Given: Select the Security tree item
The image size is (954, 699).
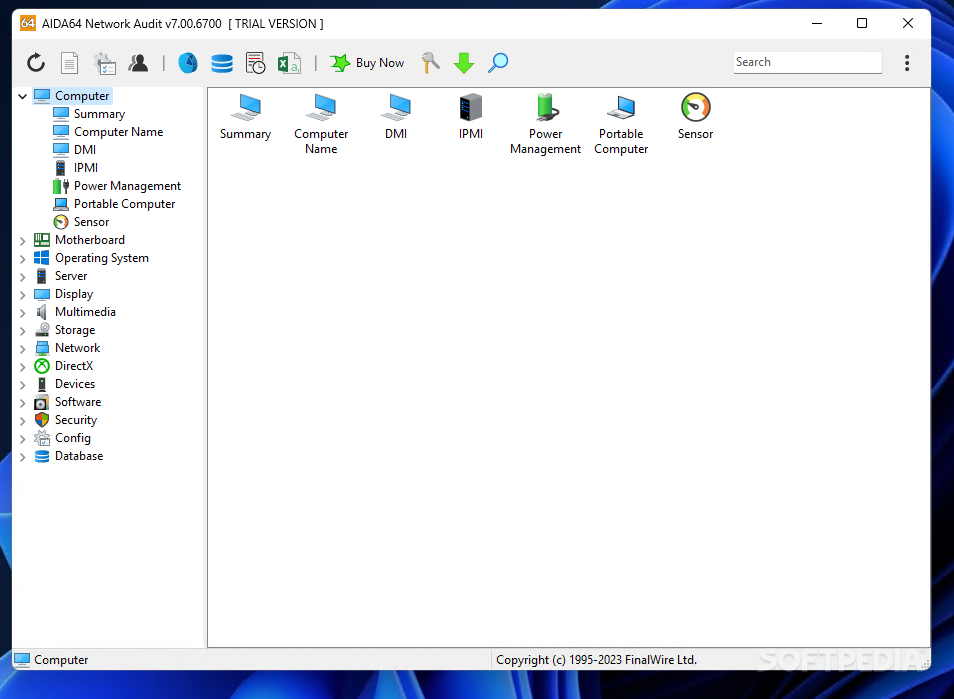Looking at the screenshot, I should [x=75, y=420].
